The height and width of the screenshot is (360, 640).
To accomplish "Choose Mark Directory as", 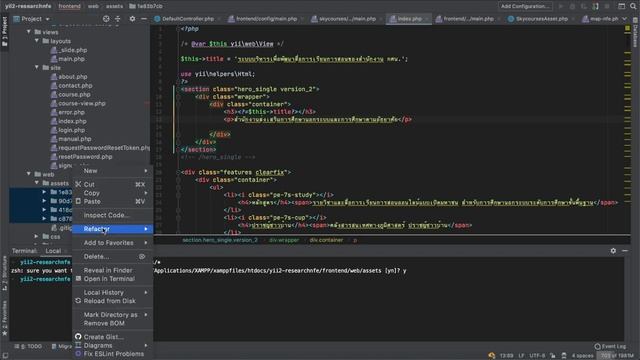I will pos(113,315).
